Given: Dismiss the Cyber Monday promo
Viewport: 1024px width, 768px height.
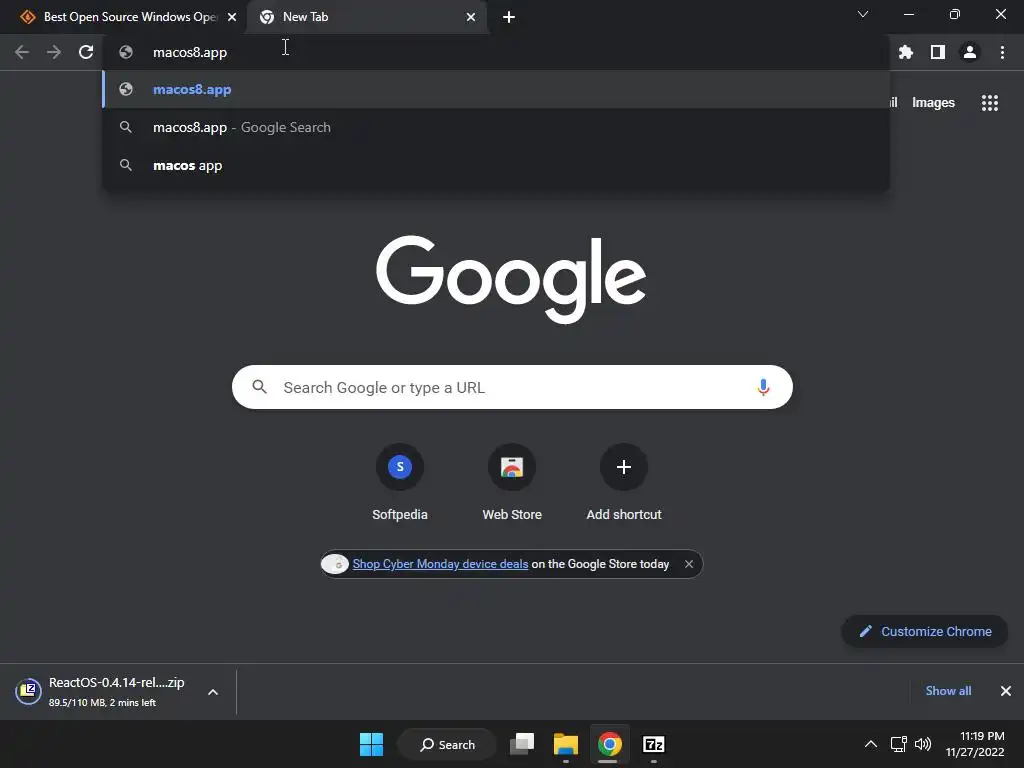Looking at the screenshot, I should click(688, 564).
